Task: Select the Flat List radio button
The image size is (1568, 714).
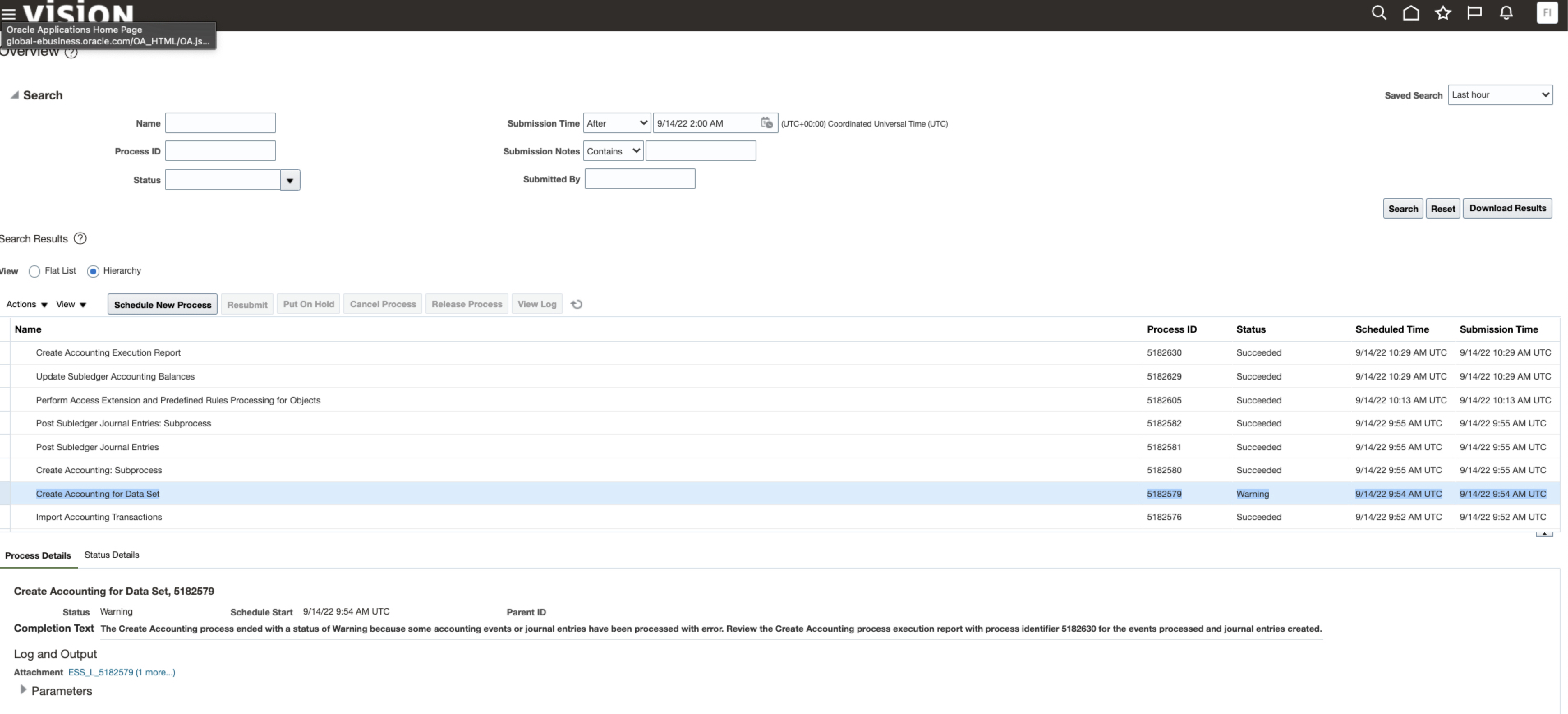Action: point(34,272)
